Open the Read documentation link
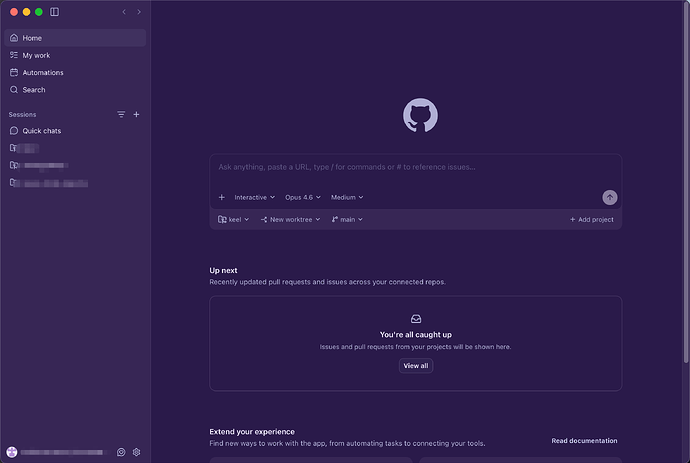Viewport: 690px width, 463px height. point(584,441)
